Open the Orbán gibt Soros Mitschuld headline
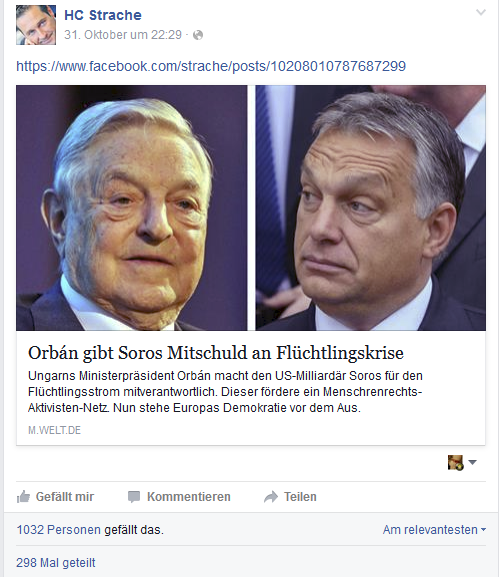This screenshot has width=499, height=577. click(216, 353)
